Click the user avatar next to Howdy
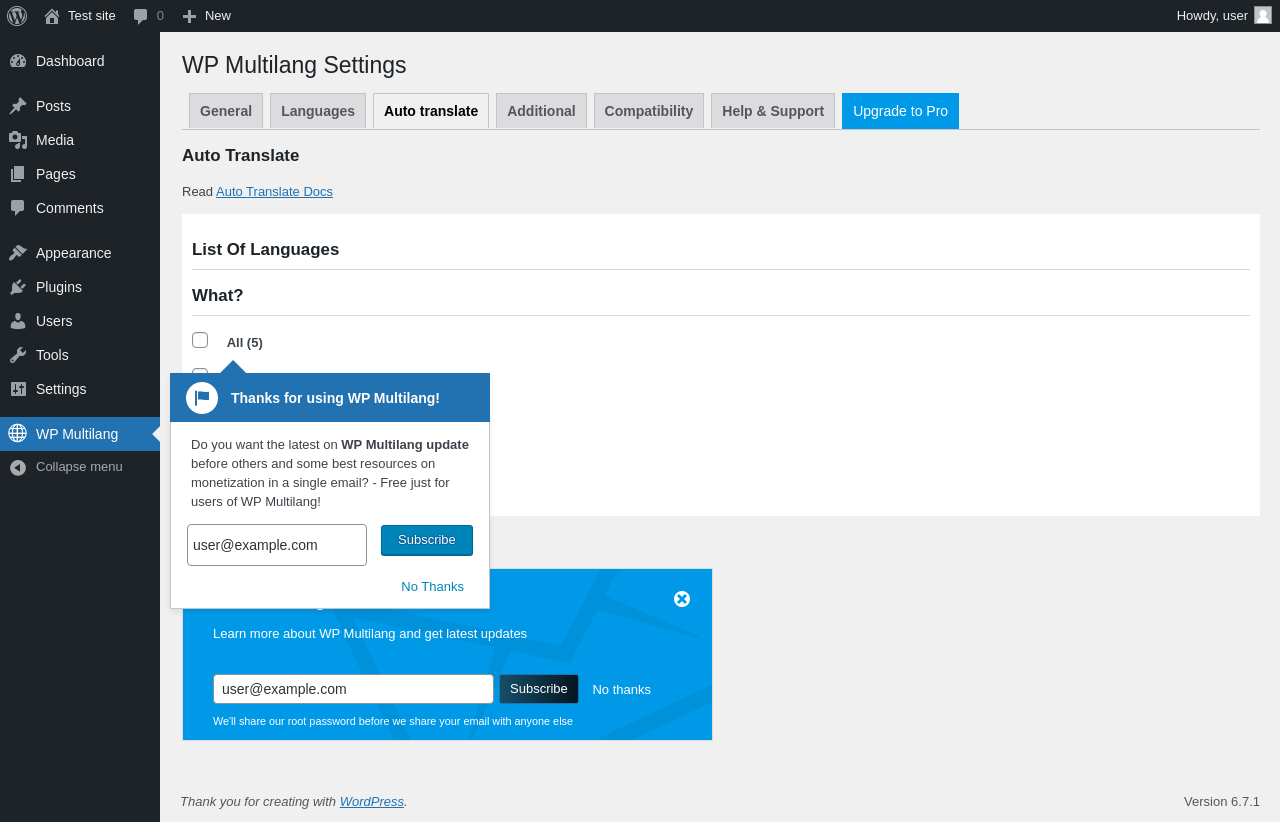The width and height of the screenshot is (1280, 822). [1263, 15]
